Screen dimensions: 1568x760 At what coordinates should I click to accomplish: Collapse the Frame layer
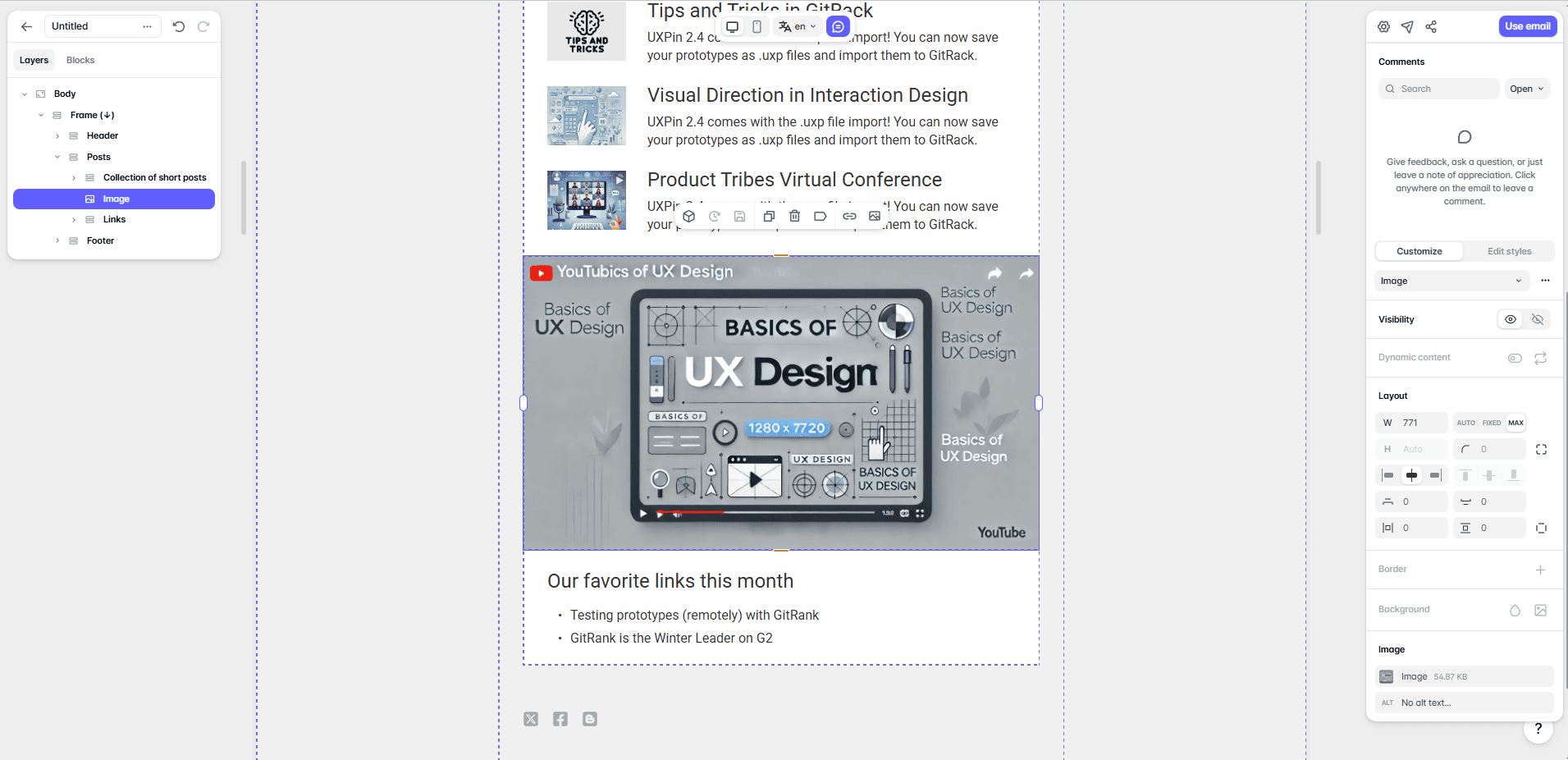tap(41, 115)
